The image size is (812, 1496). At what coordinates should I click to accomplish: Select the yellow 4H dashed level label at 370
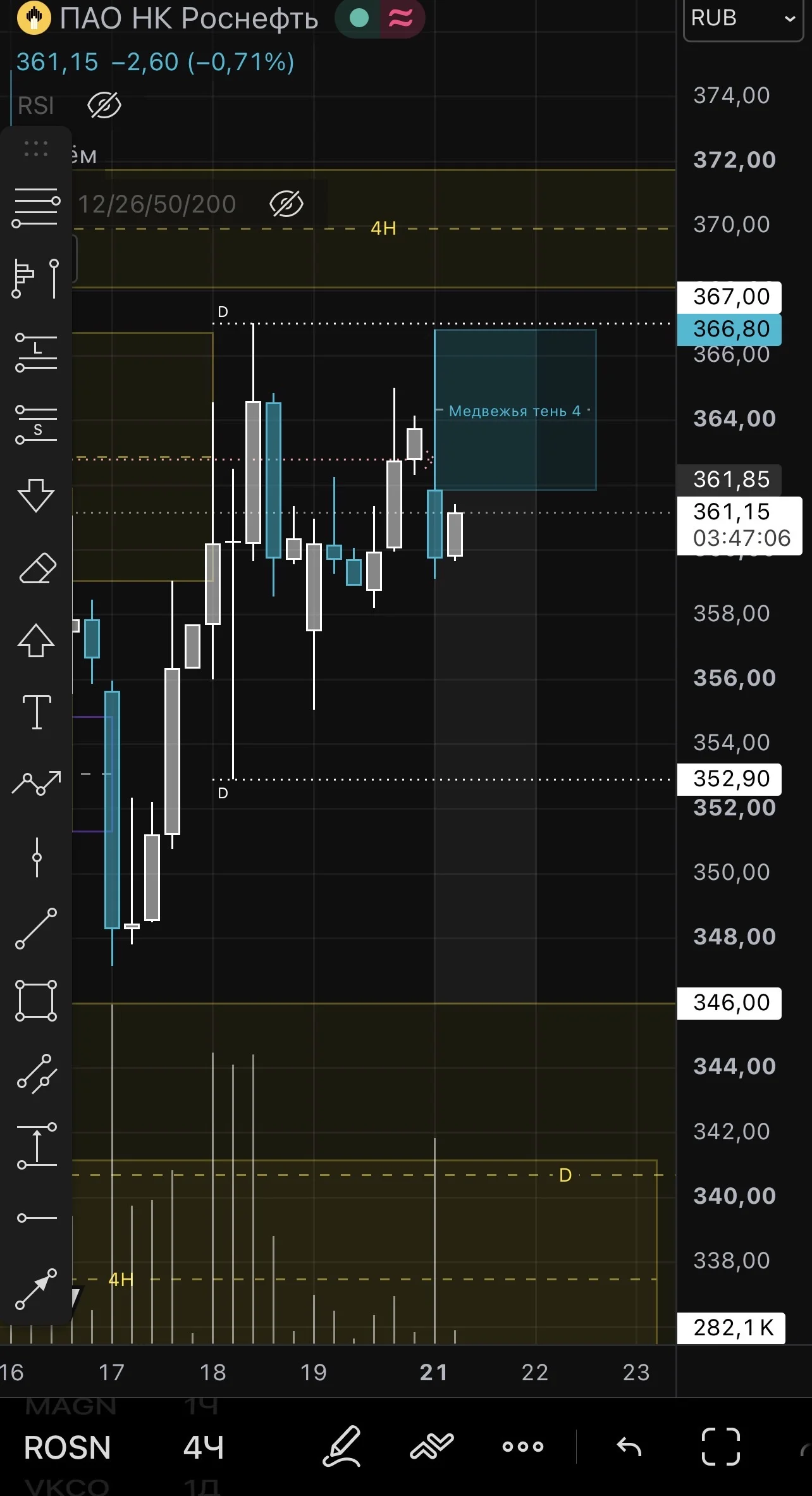pos(383,228)
